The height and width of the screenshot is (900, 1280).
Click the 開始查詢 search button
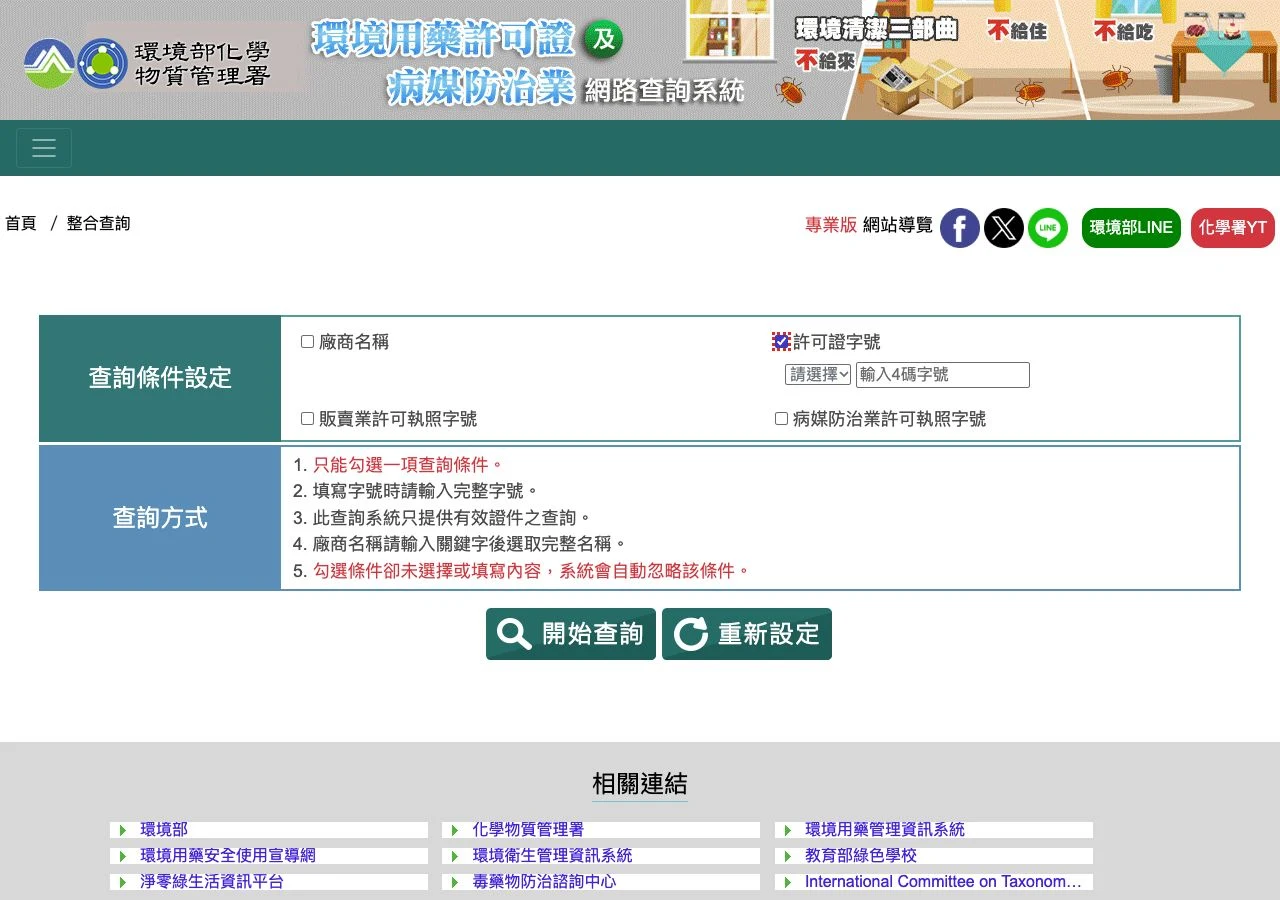point(571,634)
